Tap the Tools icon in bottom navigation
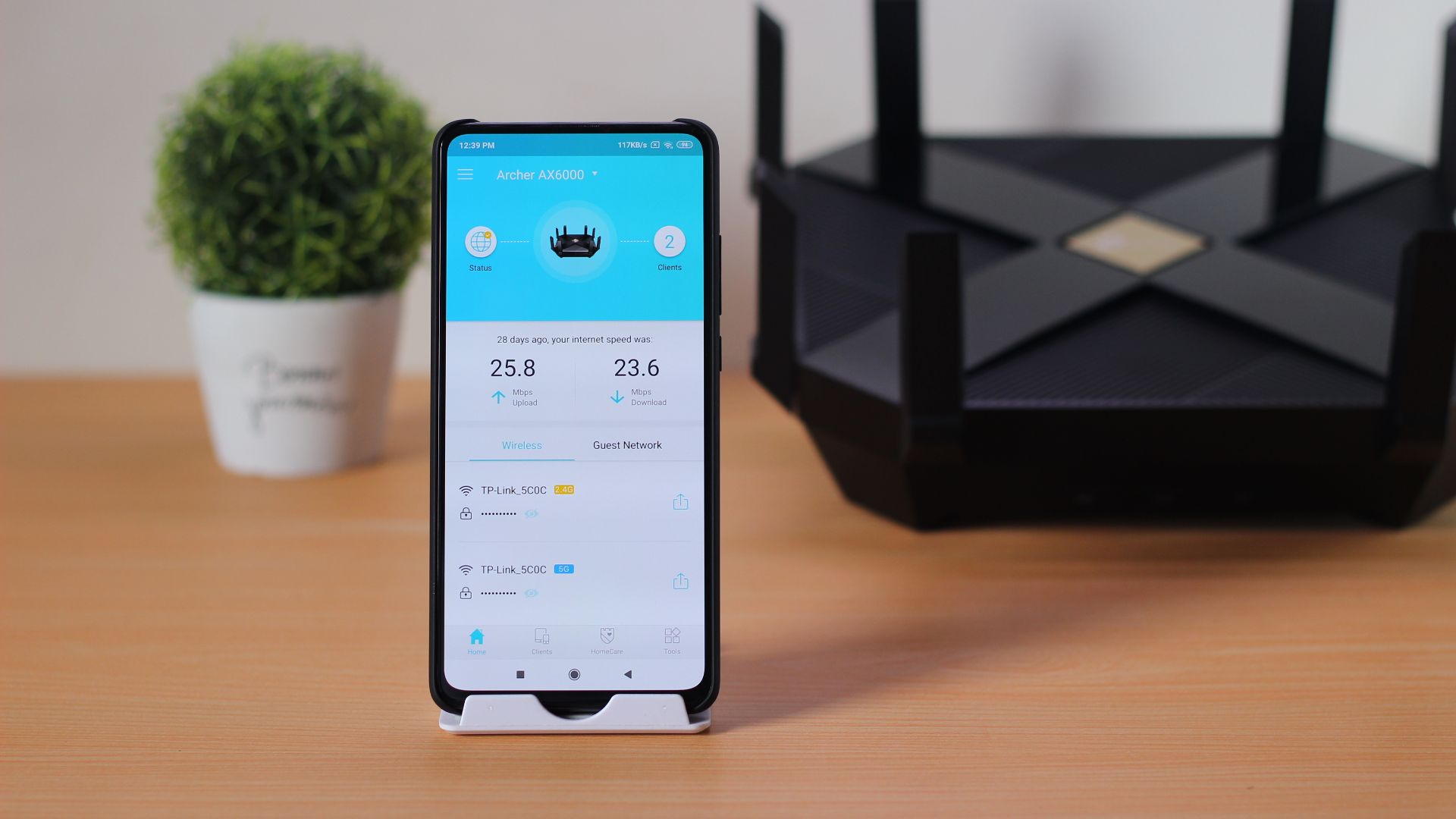This screenshot has height=819, width=1456. coord(670,640)
